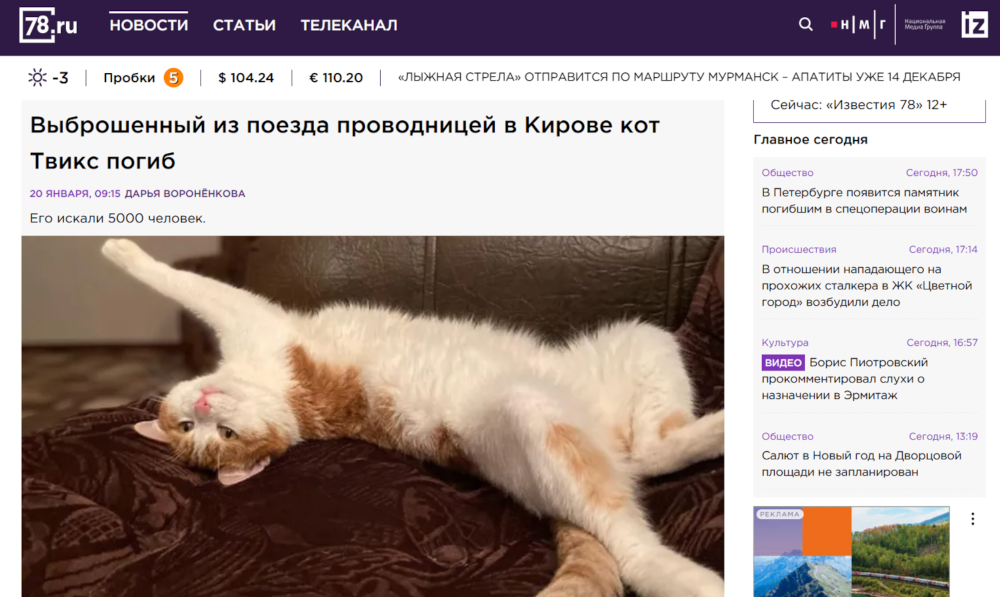Click the purple ВИДЕО badge
Image resolution: width=1000 pixels, height=597 pixels.
(x=783, y=362)
